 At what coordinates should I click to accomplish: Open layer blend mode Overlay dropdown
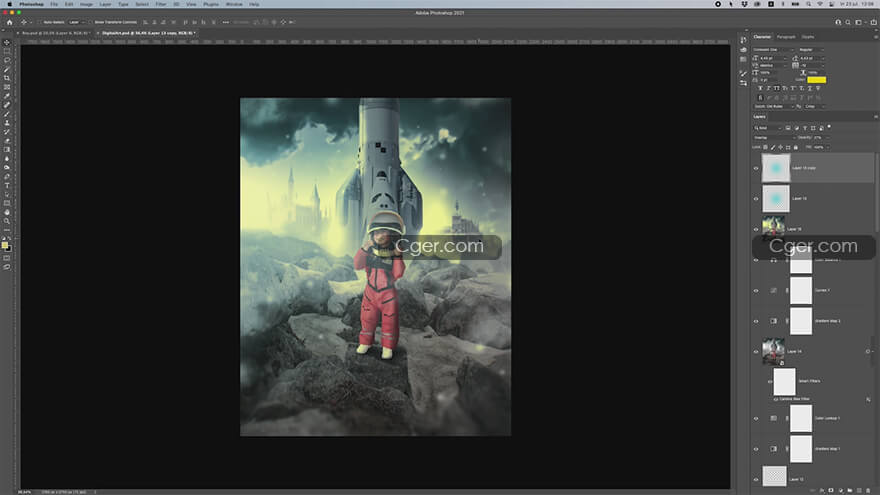click(773, 138)
